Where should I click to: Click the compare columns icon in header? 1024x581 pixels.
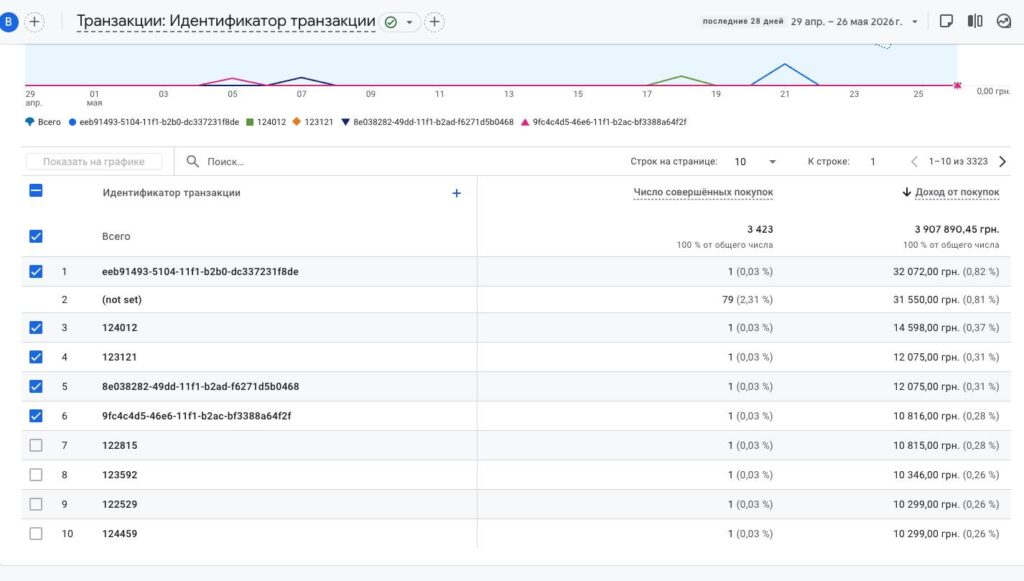click(x=974, y=21)
